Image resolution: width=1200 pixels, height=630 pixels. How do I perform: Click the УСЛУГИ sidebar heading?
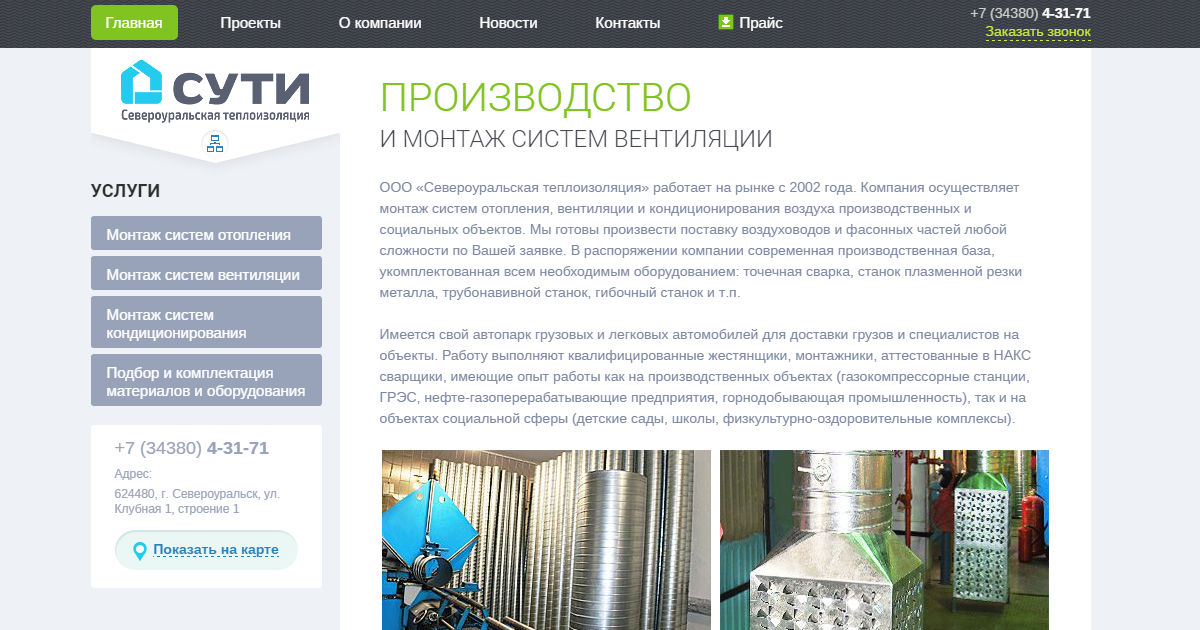pyautogui.click(x=125, y=191)
